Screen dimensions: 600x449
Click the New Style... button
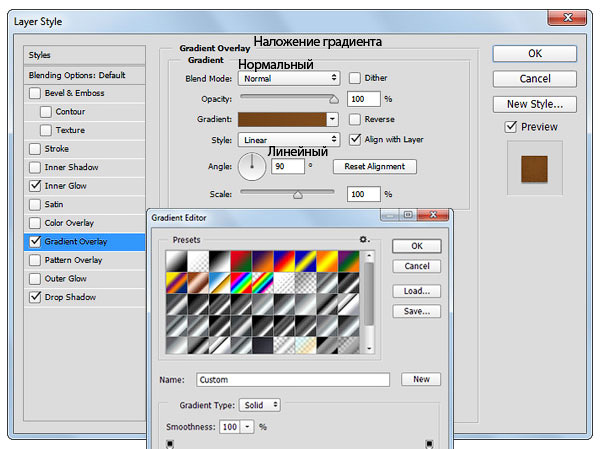[535, 104]
